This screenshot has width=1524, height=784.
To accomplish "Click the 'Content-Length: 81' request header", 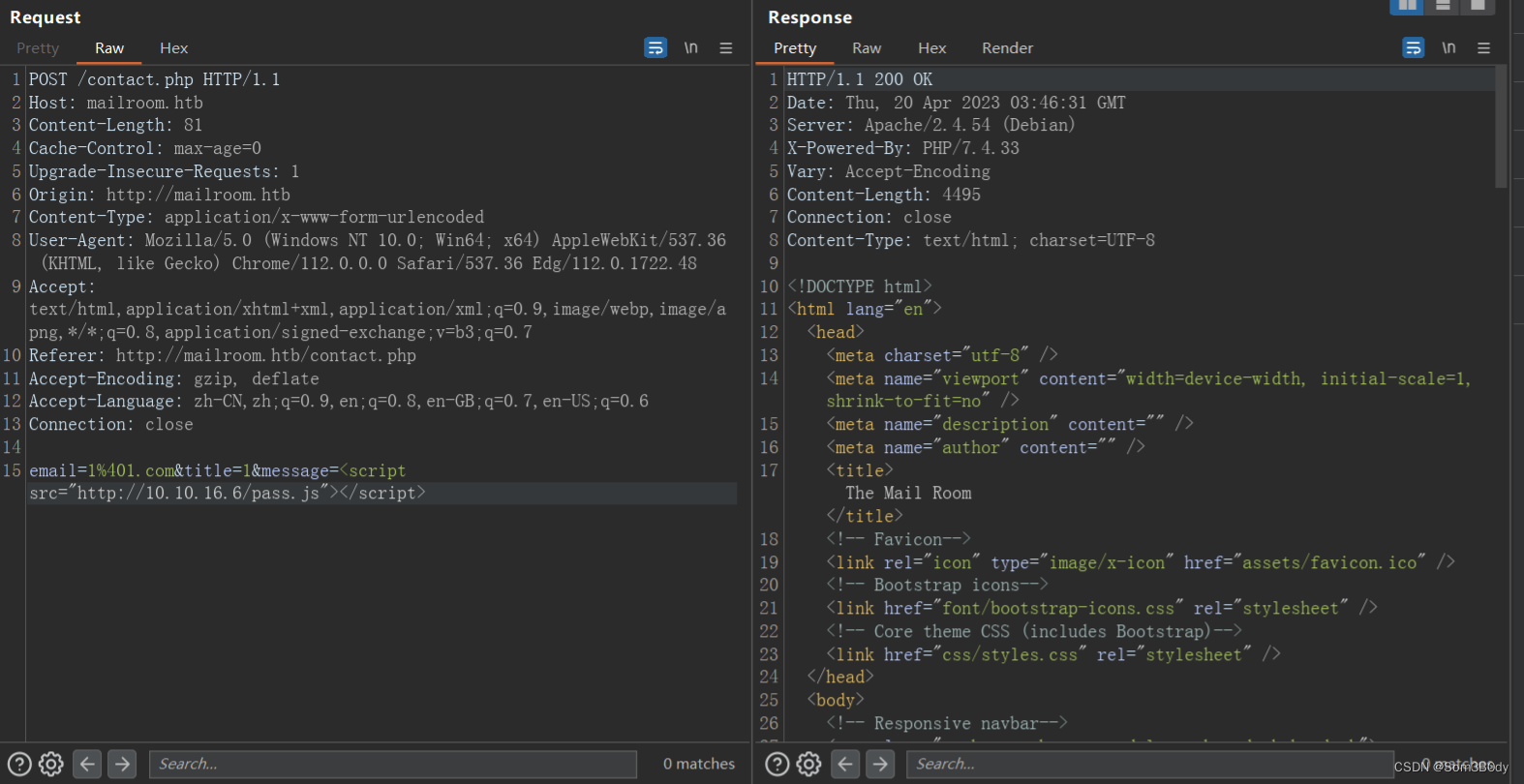I will [115, 125].
